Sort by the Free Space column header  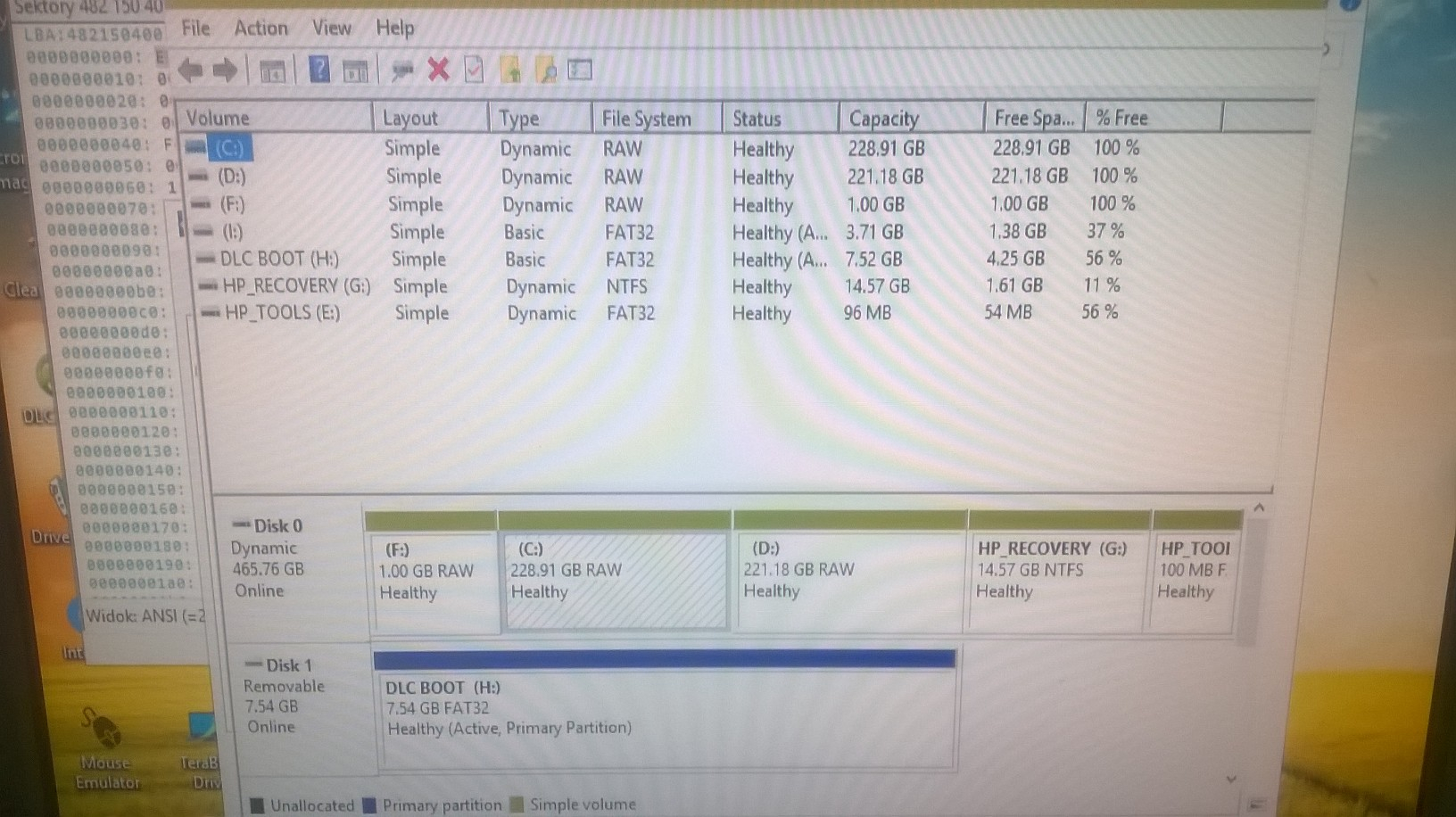click(x=1035, y=118)
